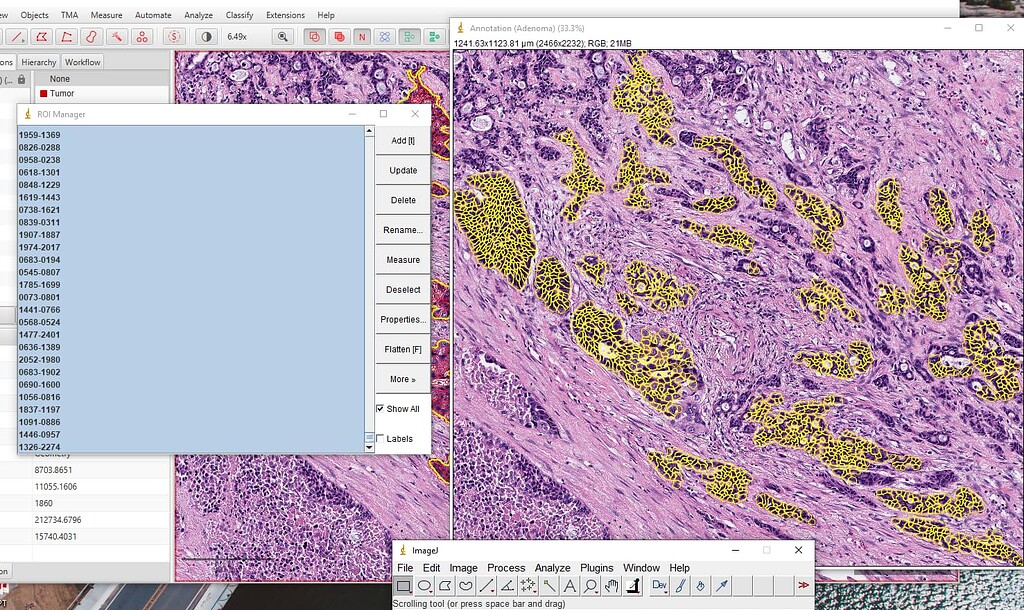Click the Flatten button in ROI Manager
Image resolution: width=1024 pixels, height=610 pixels.
pos(402,349)
